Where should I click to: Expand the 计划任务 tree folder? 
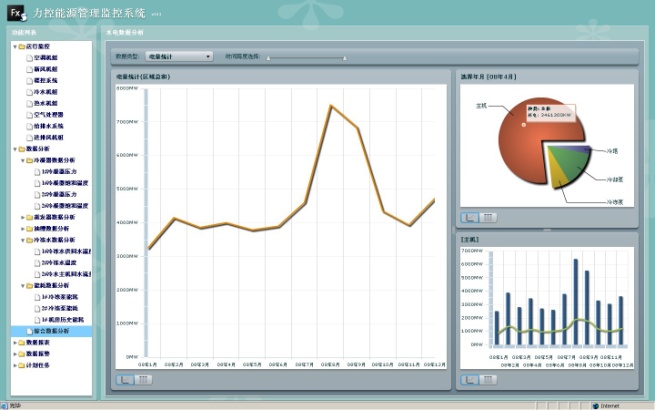coord(13,365)
